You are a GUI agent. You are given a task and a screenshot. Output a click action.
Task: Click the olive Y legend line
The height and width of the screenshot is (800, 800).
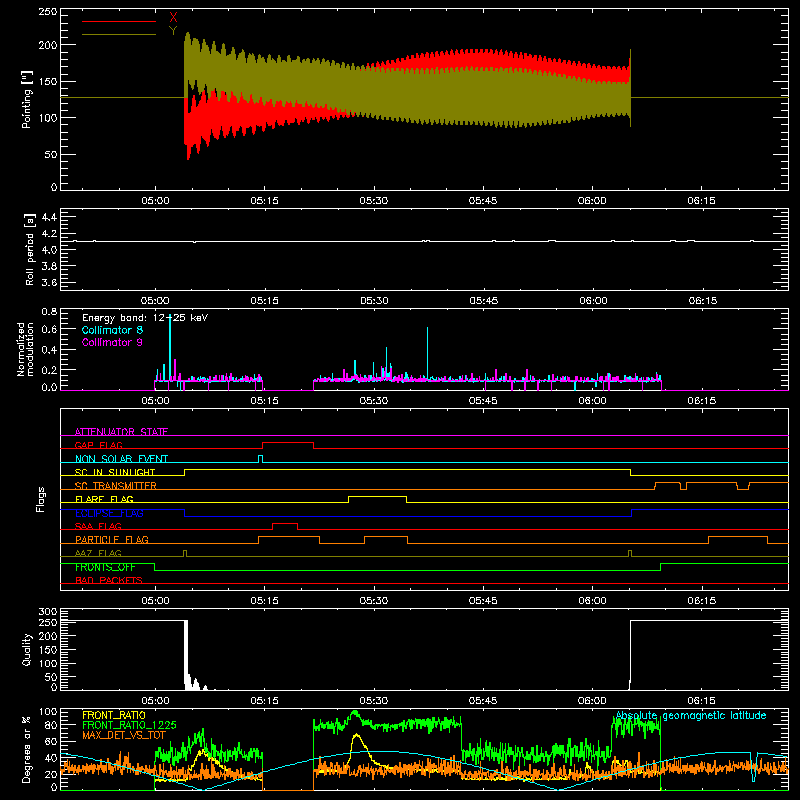click(119, 34)
